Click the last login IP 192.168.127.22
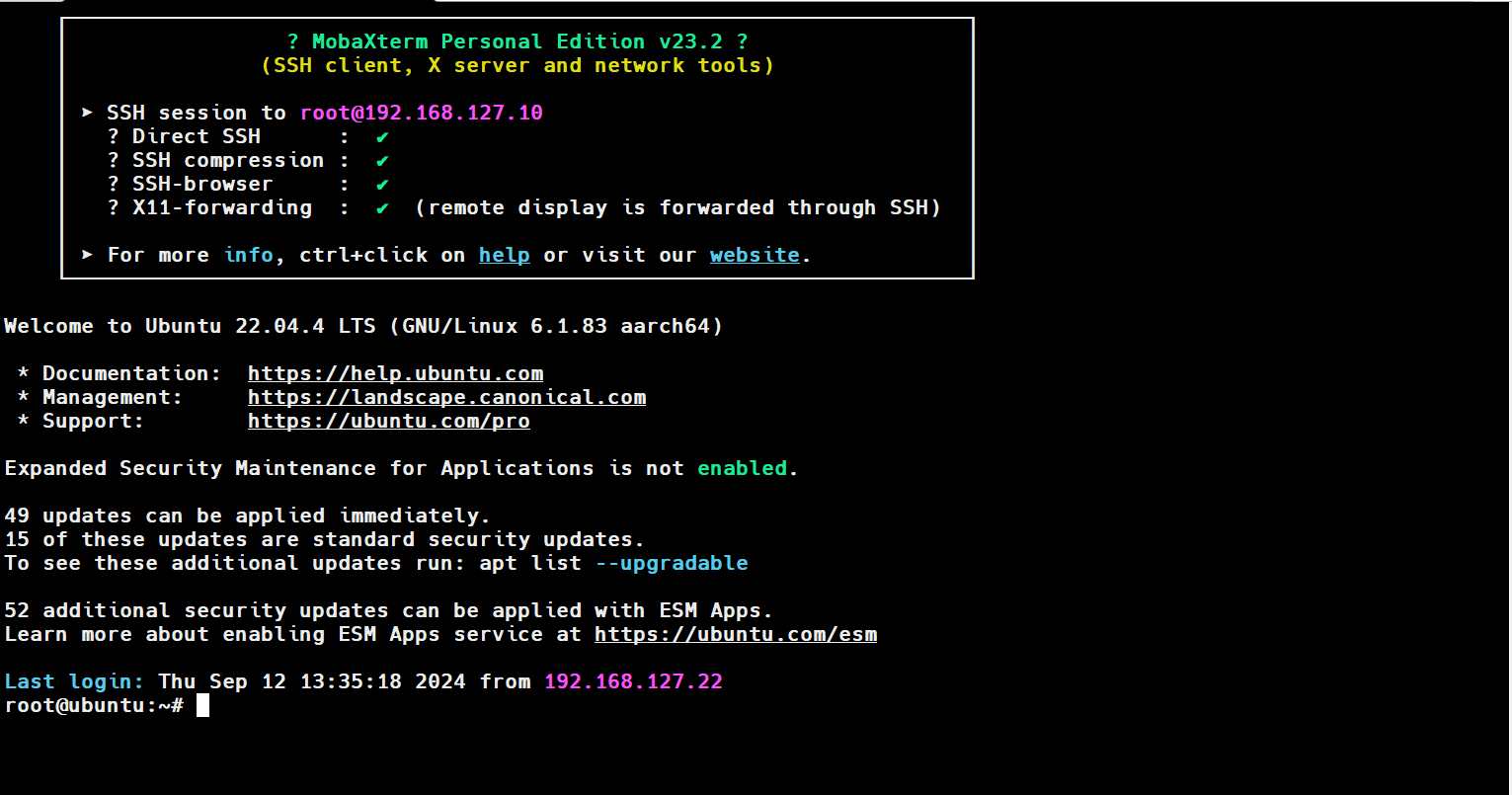Viewport: 1512px width, 795px height. pyautogui.click(x=633, y=682)
